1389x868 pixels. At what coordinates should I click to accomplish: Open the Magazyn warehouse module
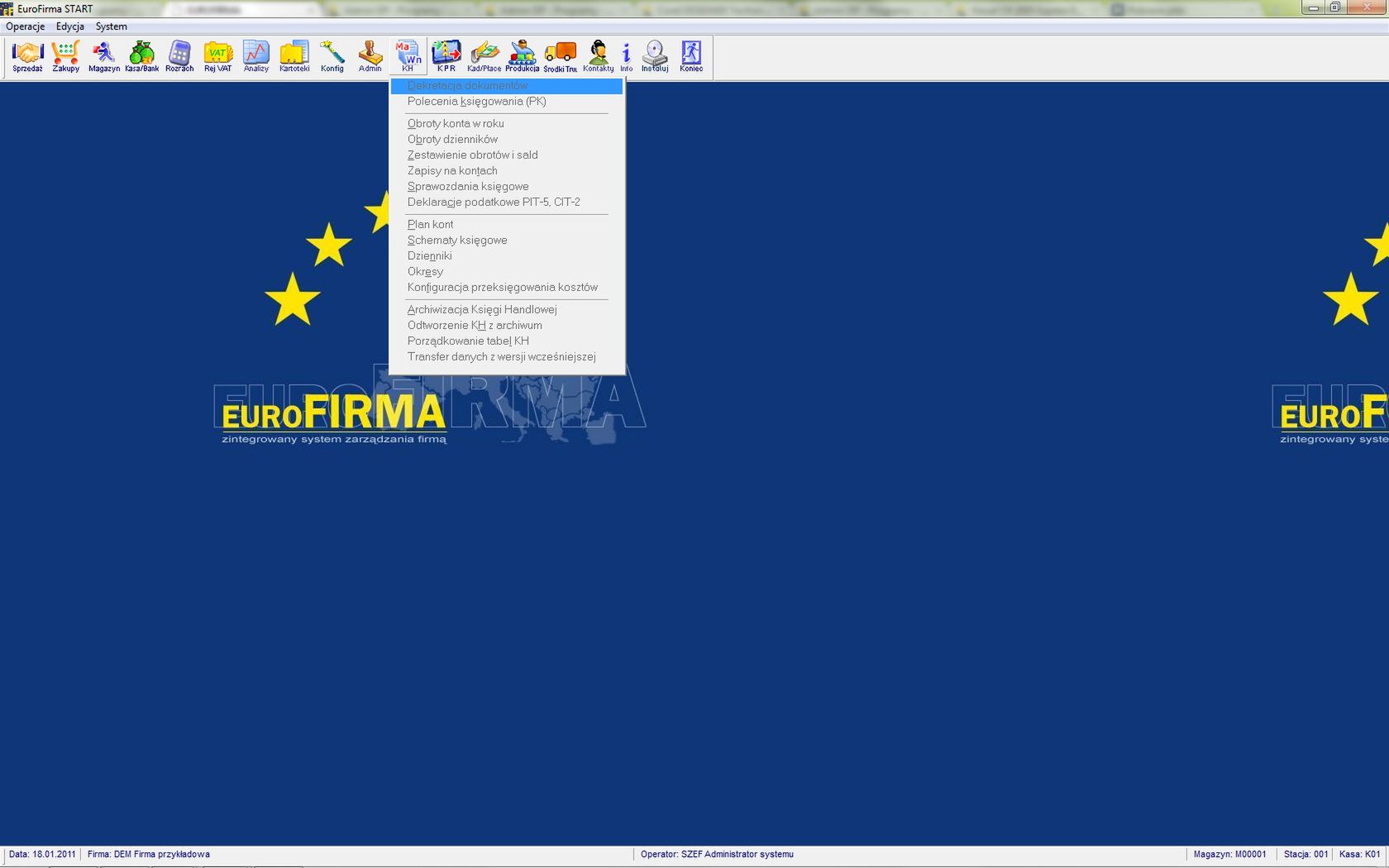pos(103,57)
